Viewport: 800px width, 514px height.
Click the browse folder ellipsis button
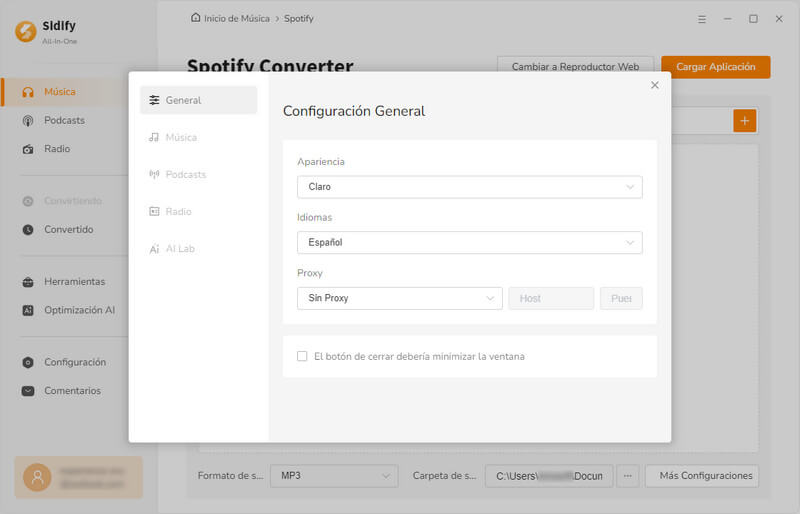628,476
